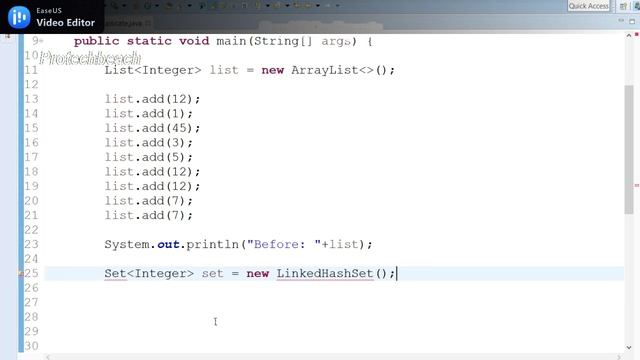Maximize the editor area using its icon
Image resolution: width=640 pixels, height=360 pixels.
click(x=632, y=20)
